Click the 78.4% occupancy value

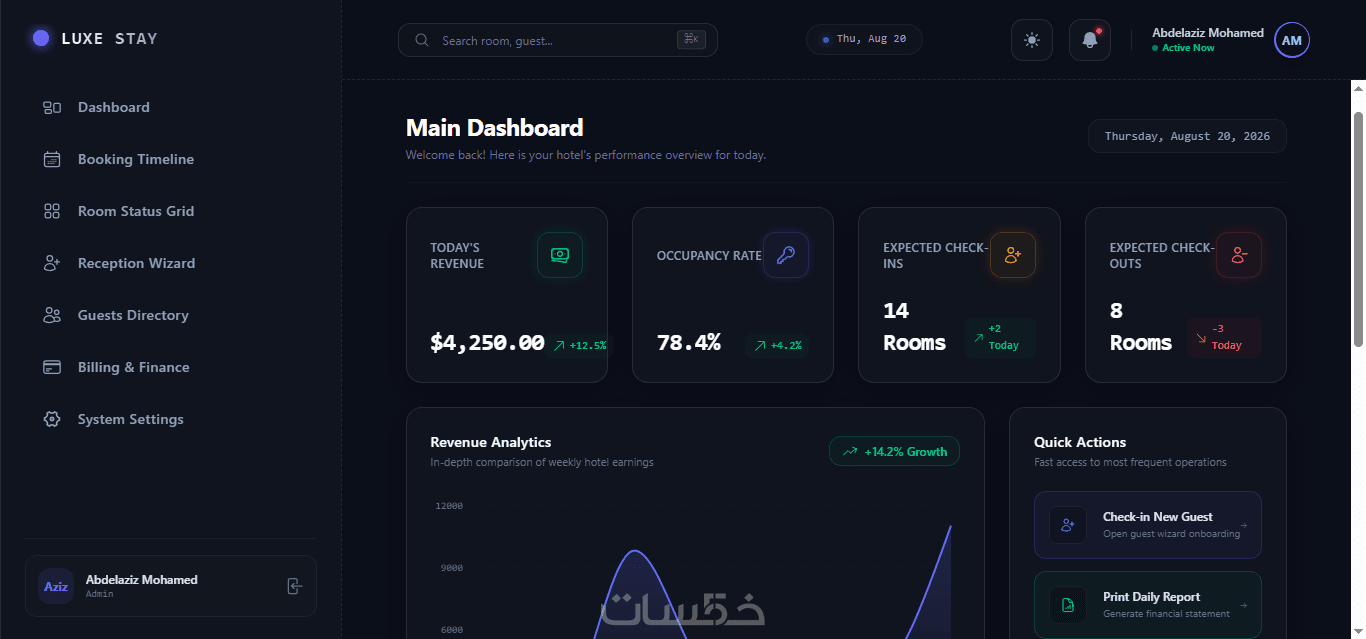point(688,343)
